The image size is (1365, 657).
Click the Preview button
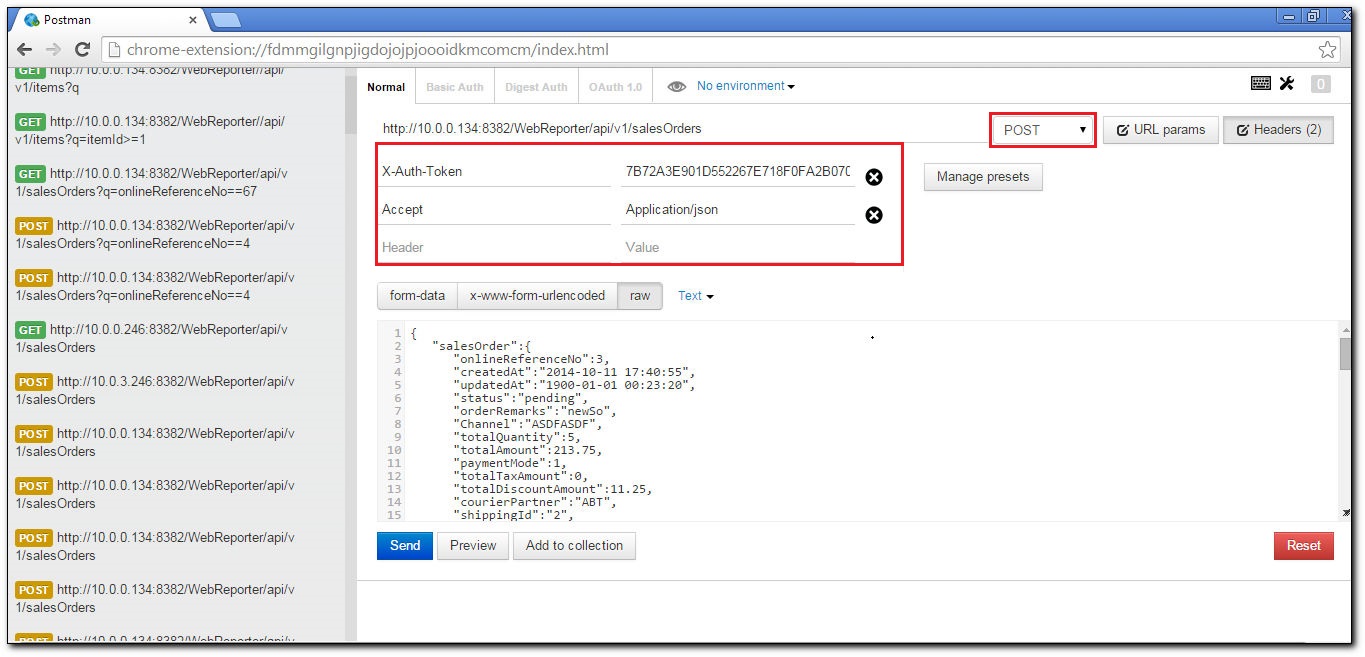[473, 546]
